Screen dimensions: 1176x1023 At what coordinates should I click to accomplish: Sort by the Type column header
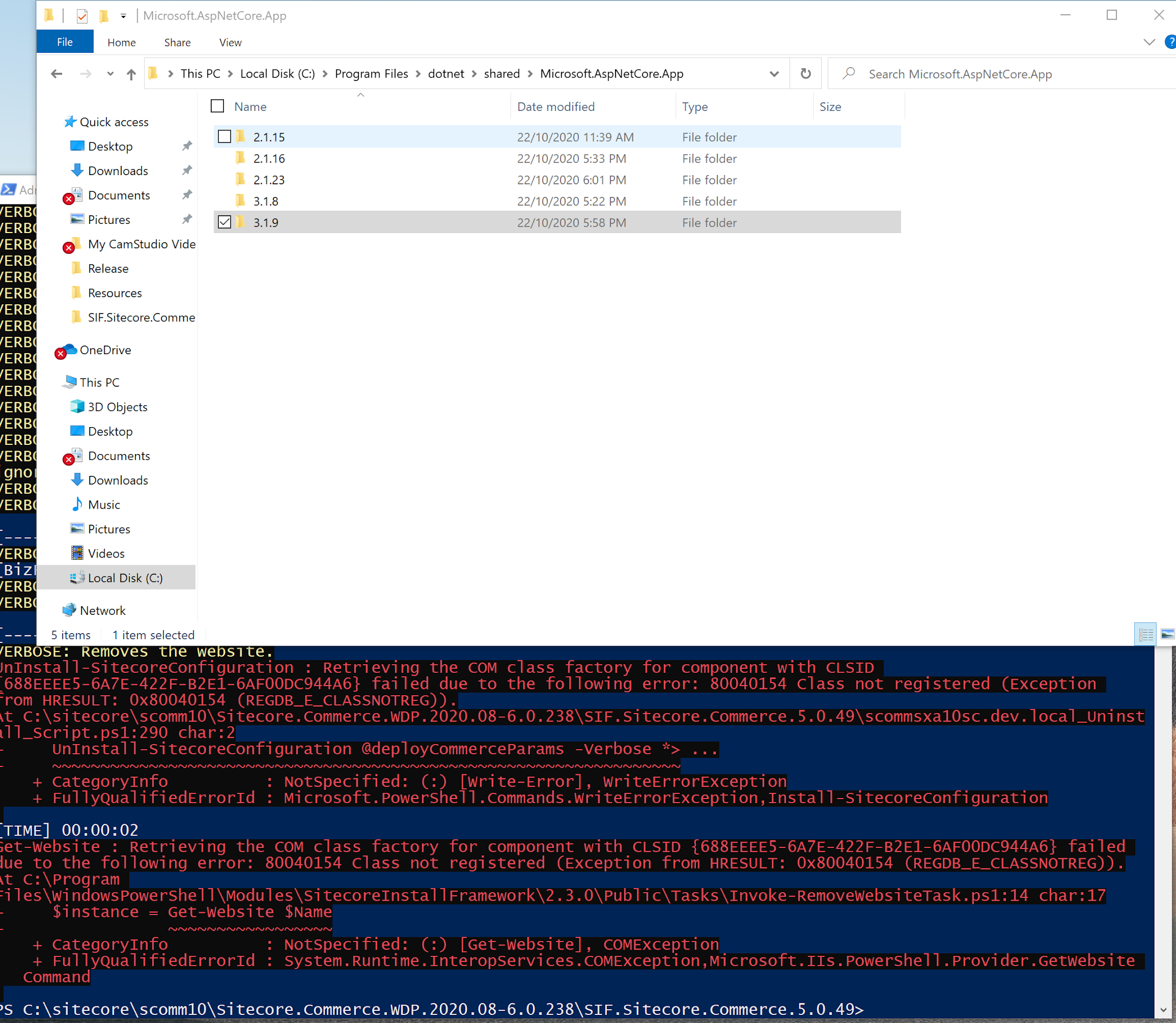(695, 107)
